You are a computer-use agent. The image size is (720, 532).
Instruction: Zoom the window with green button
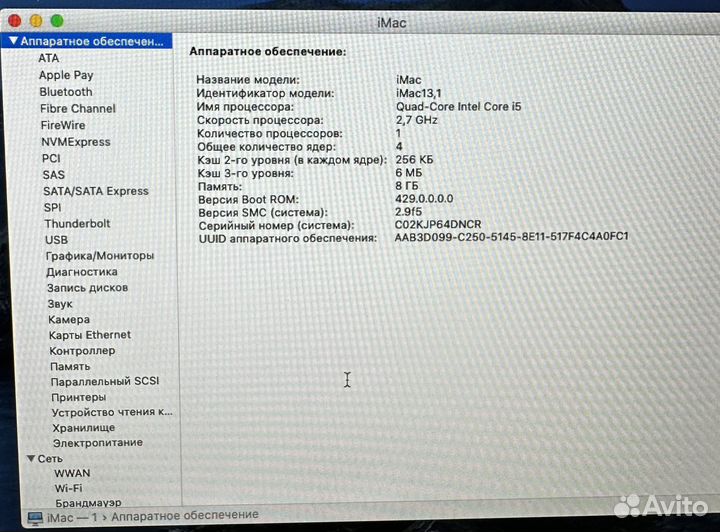click(57, 21)
